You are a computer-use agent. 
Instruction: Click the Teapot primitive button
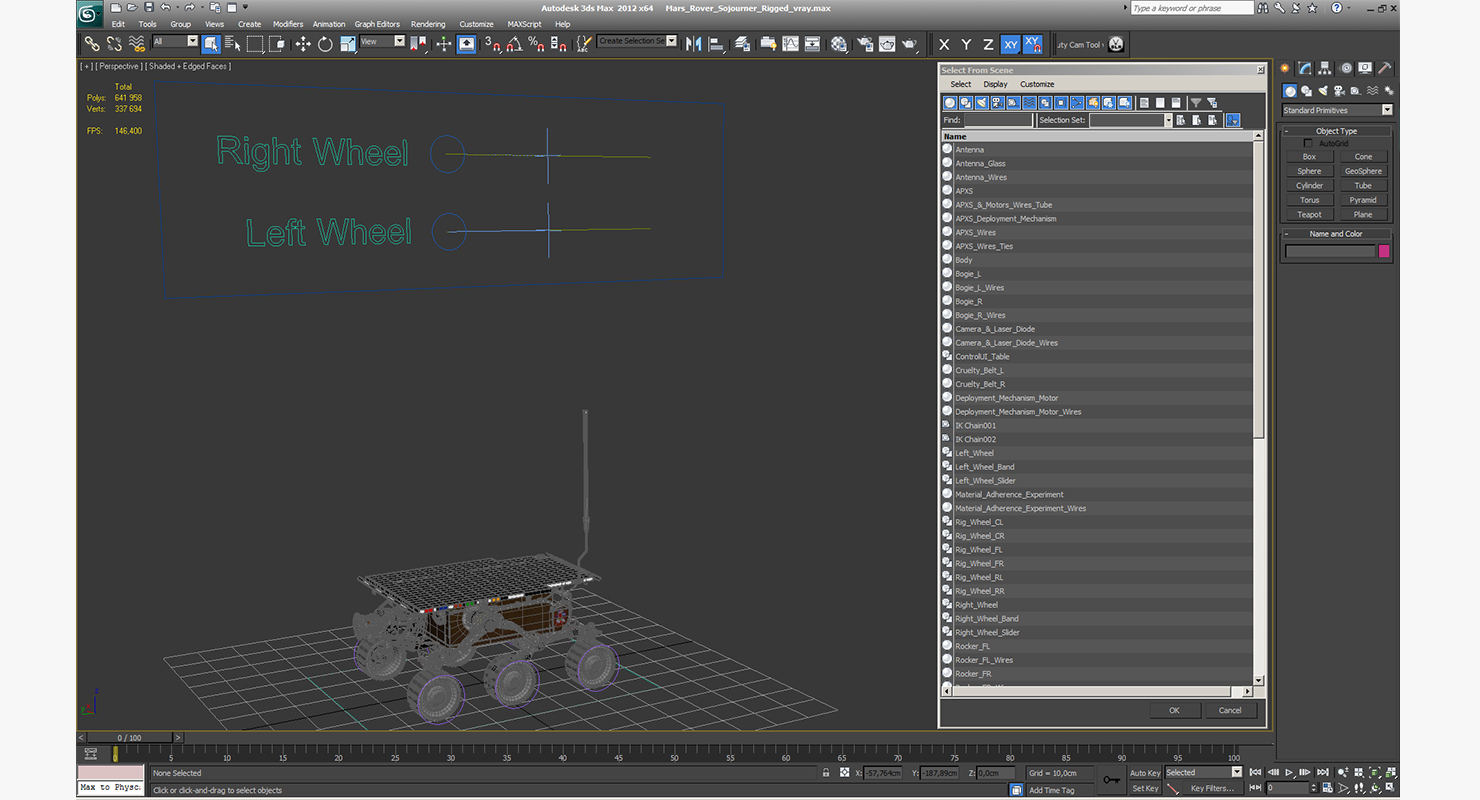1309,214
